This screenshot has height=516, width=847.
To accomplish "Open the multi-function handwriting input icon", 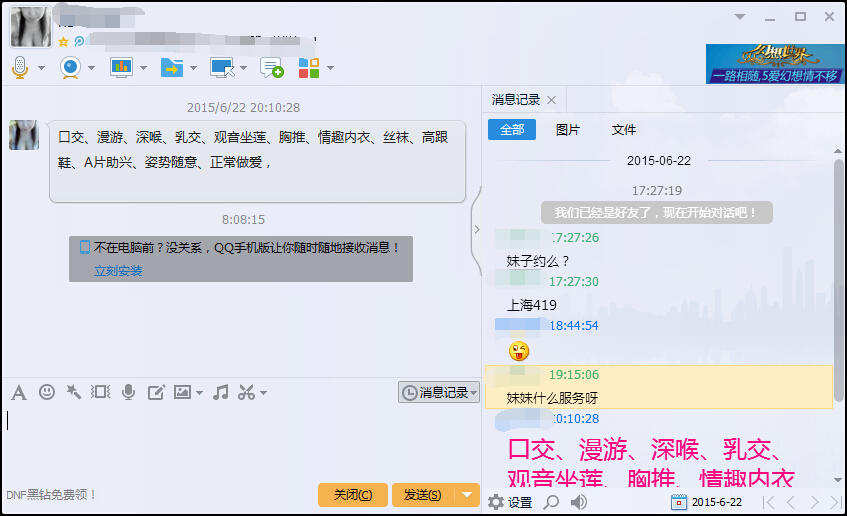I will click(x=156, y=392).
